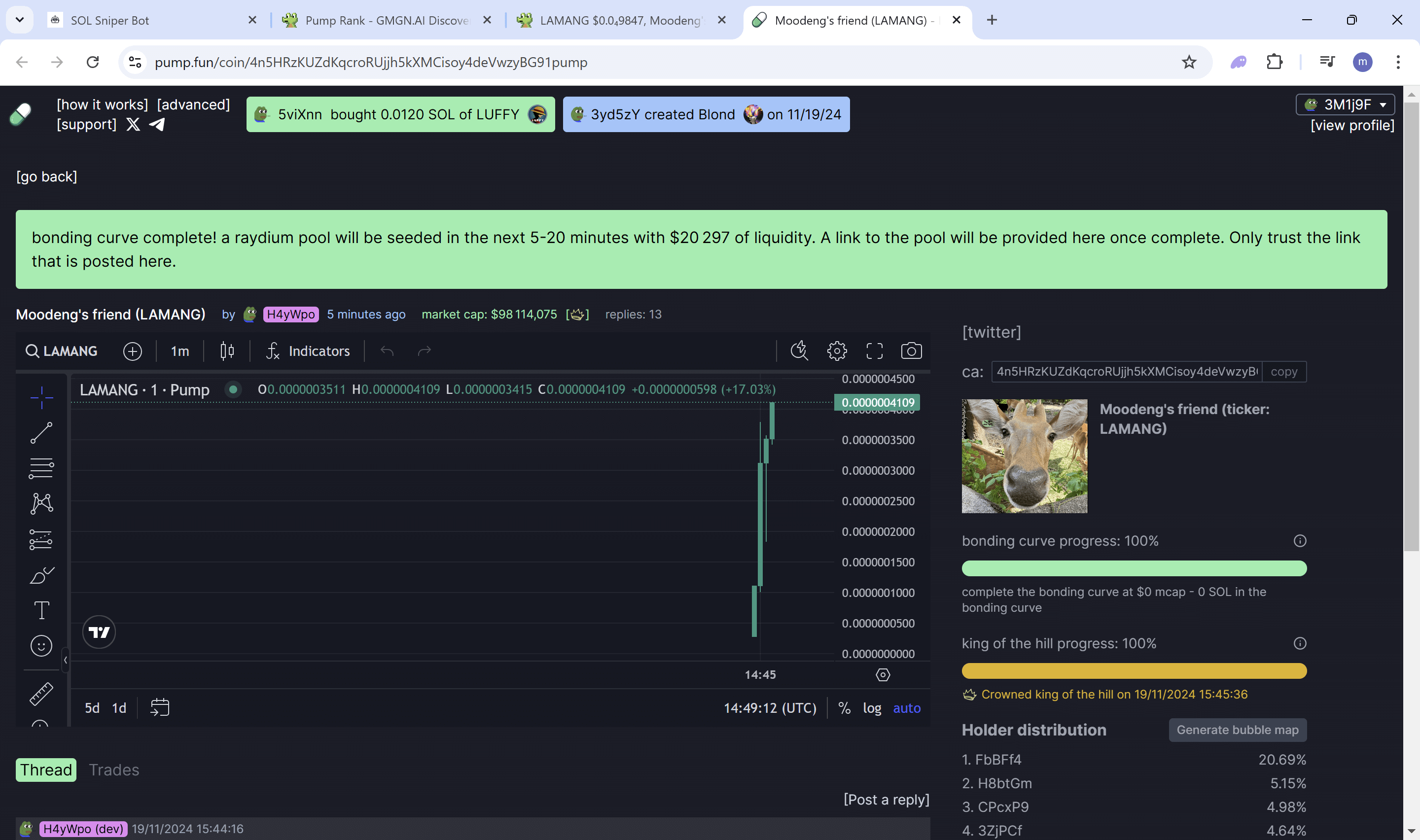Bookmark this page with the star
This screenshot has height=840, width=1420.
(x=1189, y=62)
